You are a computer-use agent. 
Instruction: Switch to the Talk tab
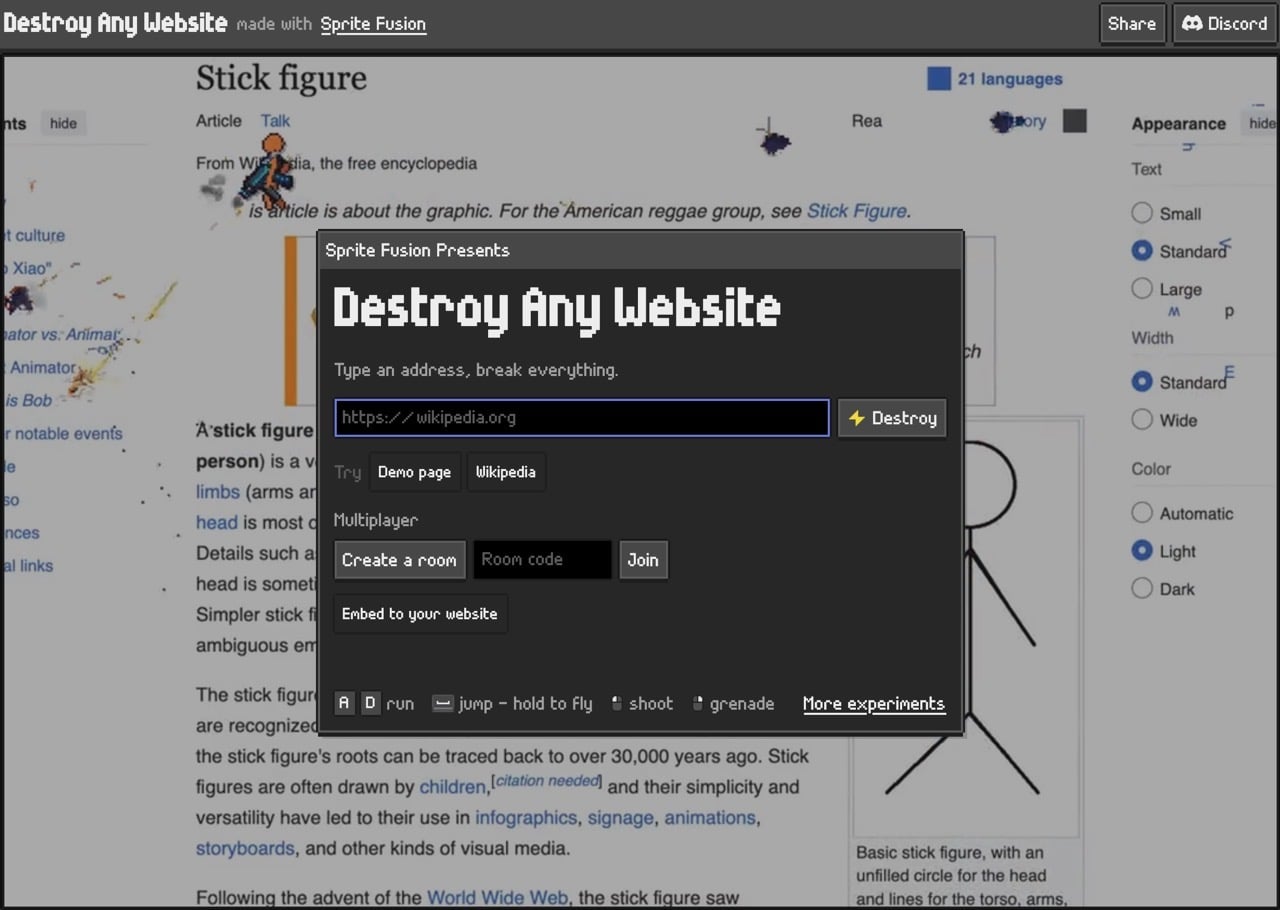275,121
